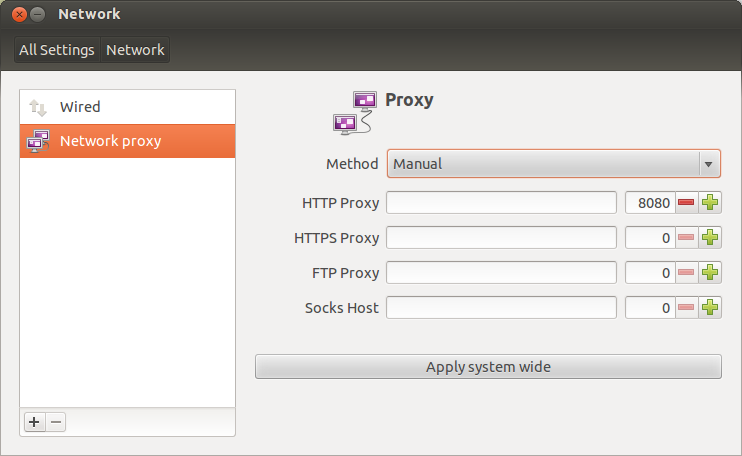742x456 pixels.
Task: Focus the HTTP Proxy host field
Action: click(x=502, y=202)
